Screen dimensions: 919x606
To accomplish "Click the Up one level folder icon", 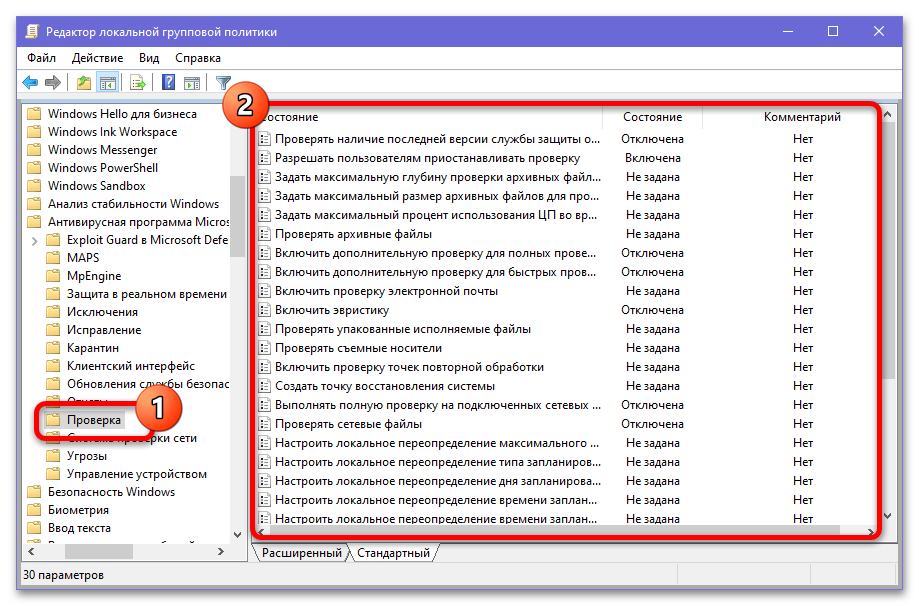I will point(84,83).
